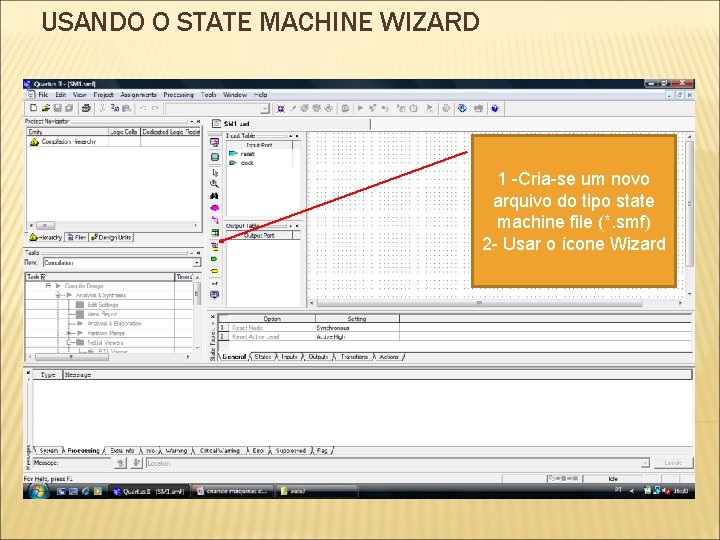Select the reset input port row
Image resolution: width=720 pixels, height=540 pixels.
tap(259, 154)
